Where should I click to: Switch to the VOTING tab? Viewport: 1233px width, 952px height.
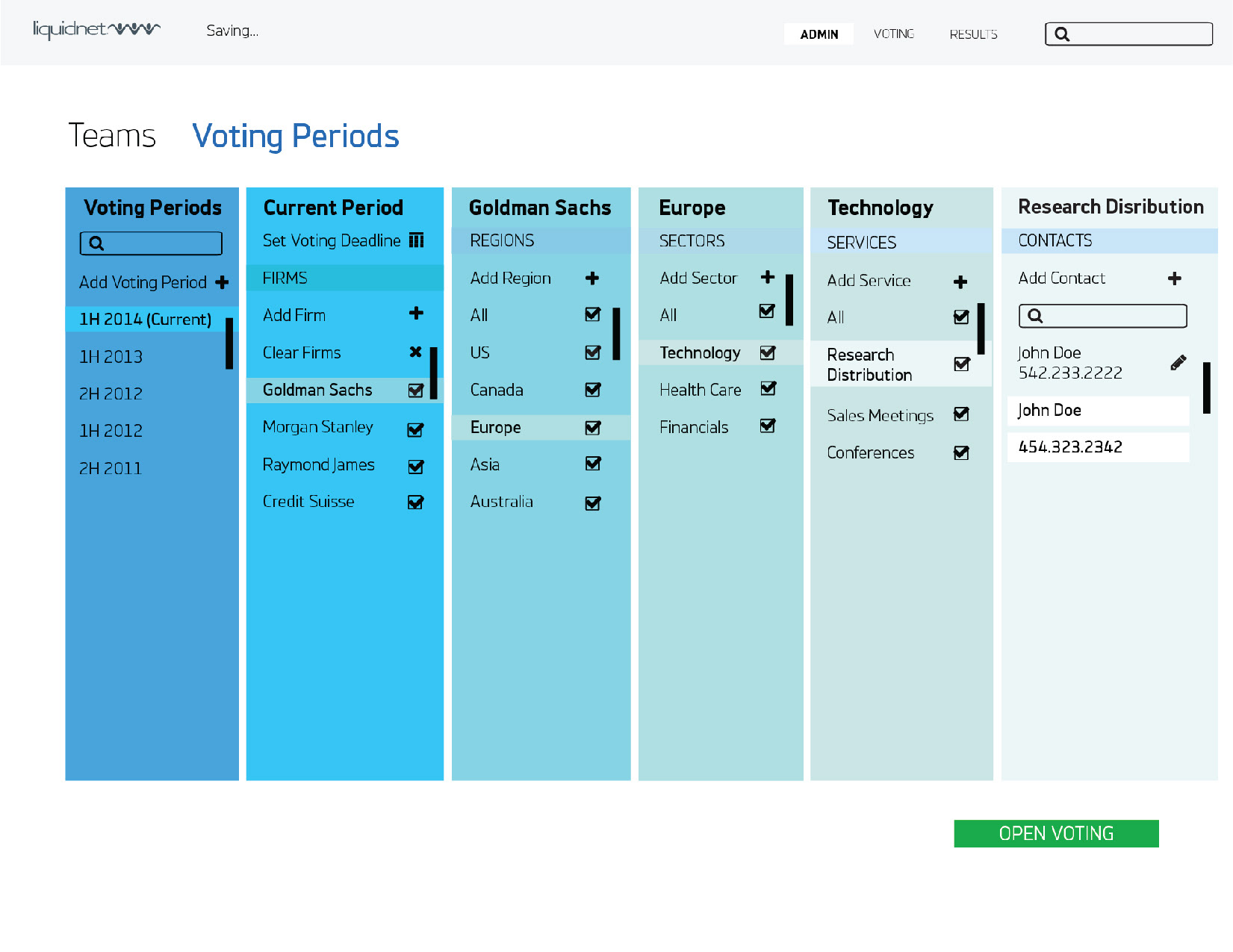pos(894,34)
